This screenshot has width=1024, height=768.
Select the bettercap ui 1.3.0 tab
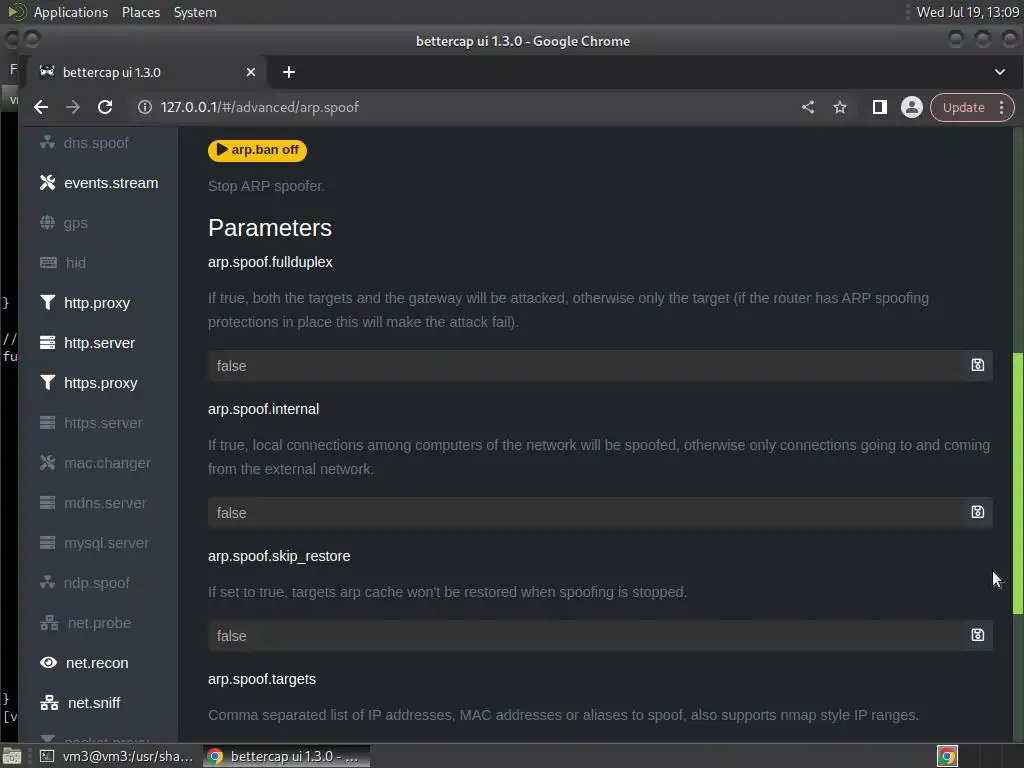[147, 72]
